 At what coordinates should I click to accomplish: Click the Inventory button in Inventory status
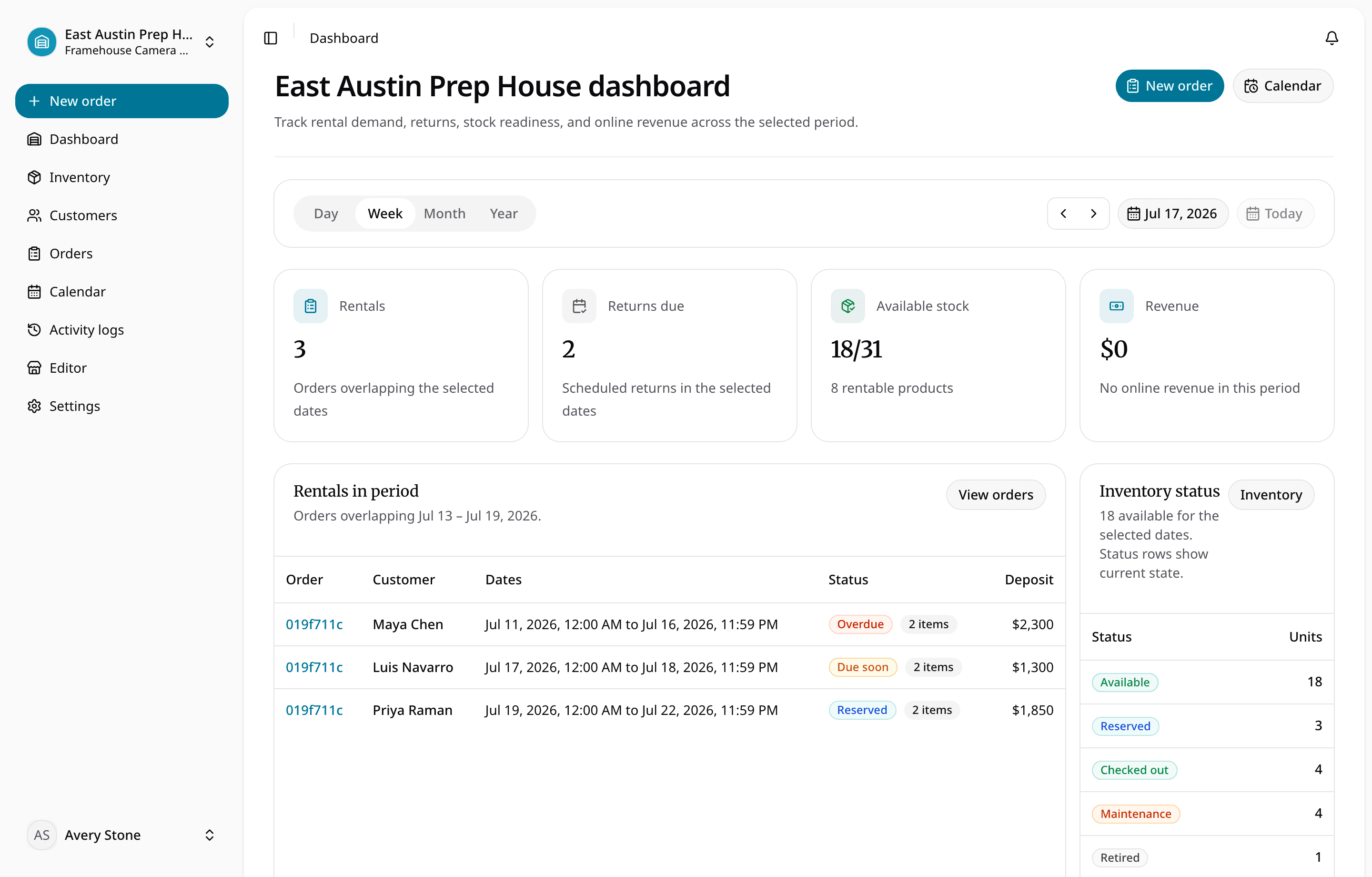point(1271,495)
